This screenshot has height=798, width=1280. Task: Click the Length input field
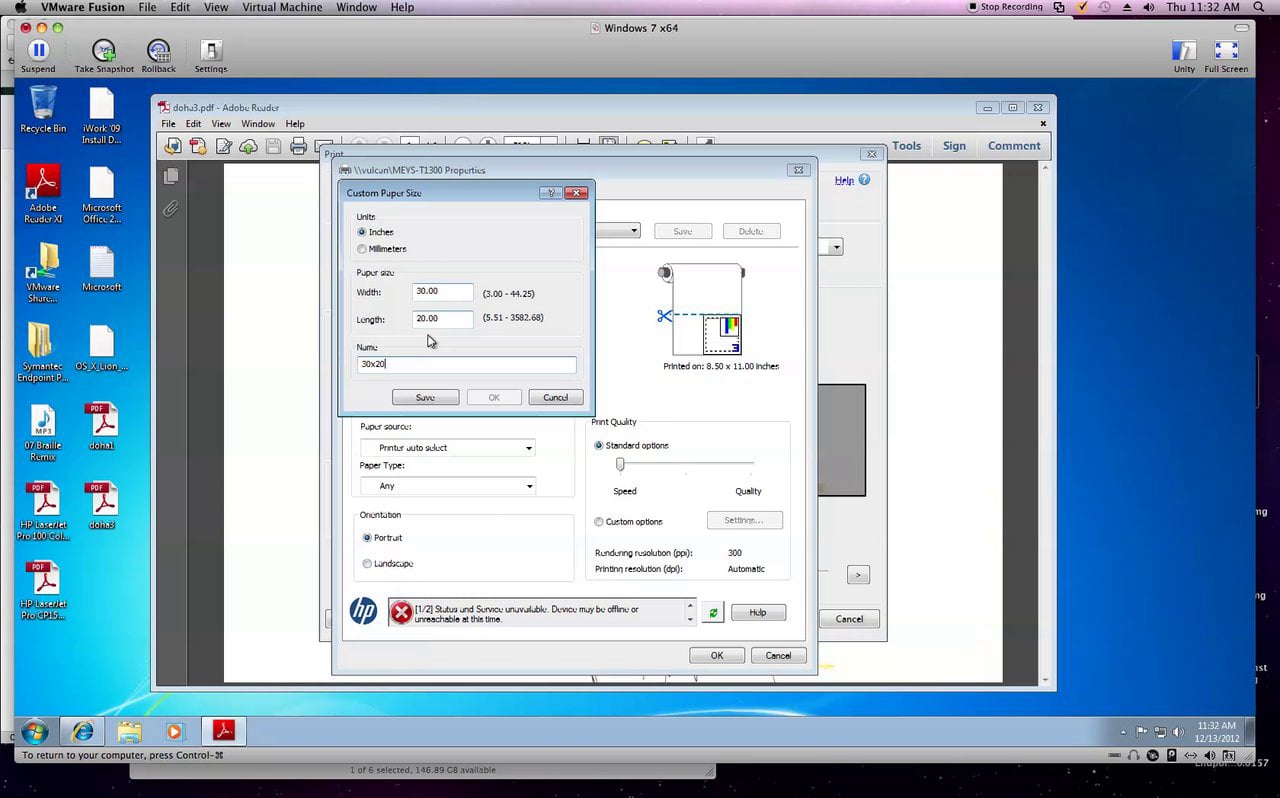[442, 319]
